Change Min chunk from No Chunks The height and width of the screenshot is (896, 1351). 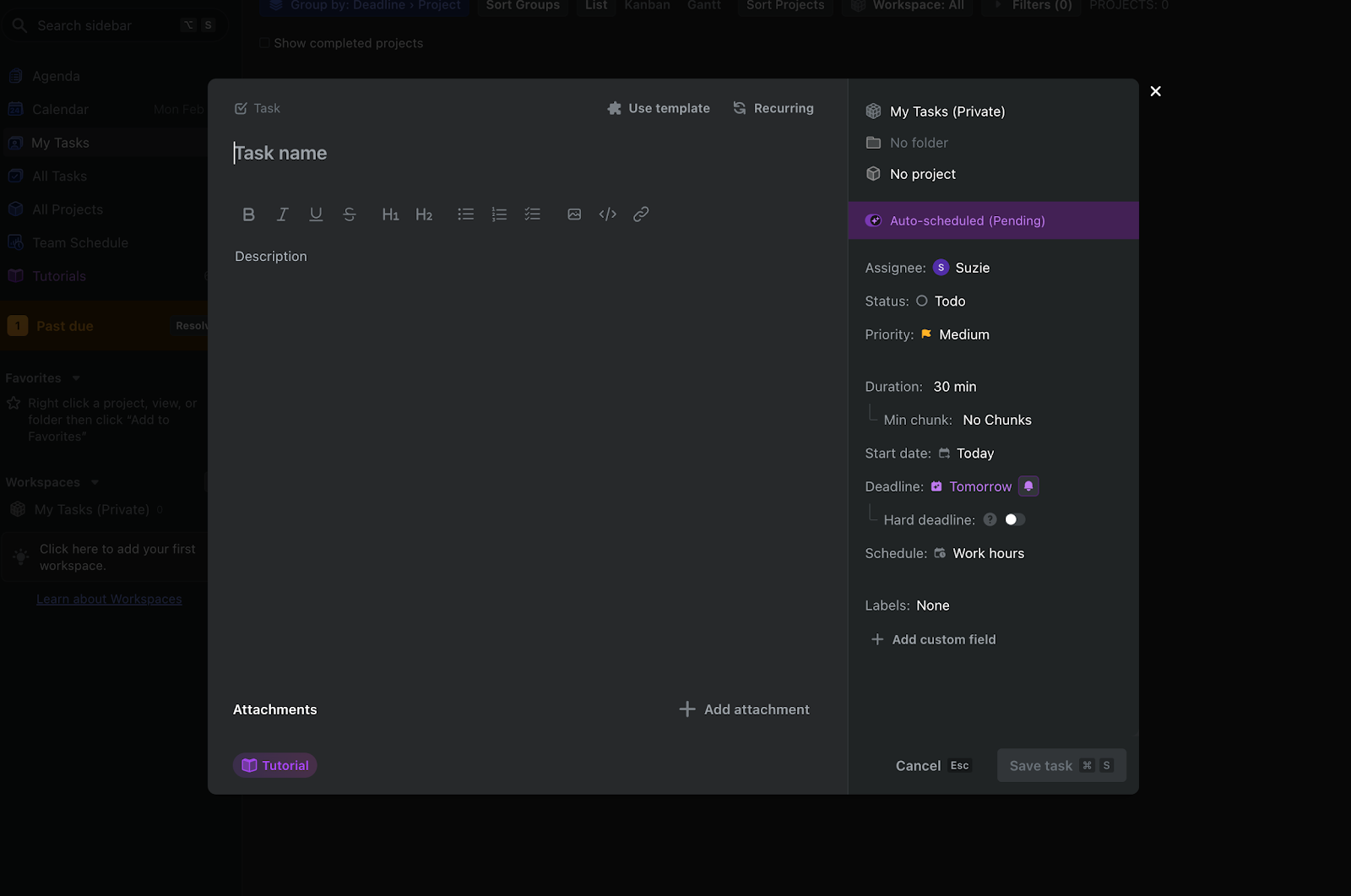(x=997, y=420)
